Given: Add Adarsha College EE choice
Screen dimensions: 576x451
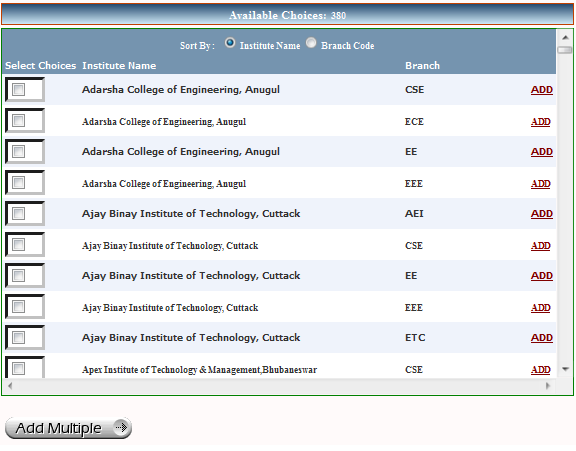Looking at the screenshot, I should pyautogui.click(x=541, y=152).
